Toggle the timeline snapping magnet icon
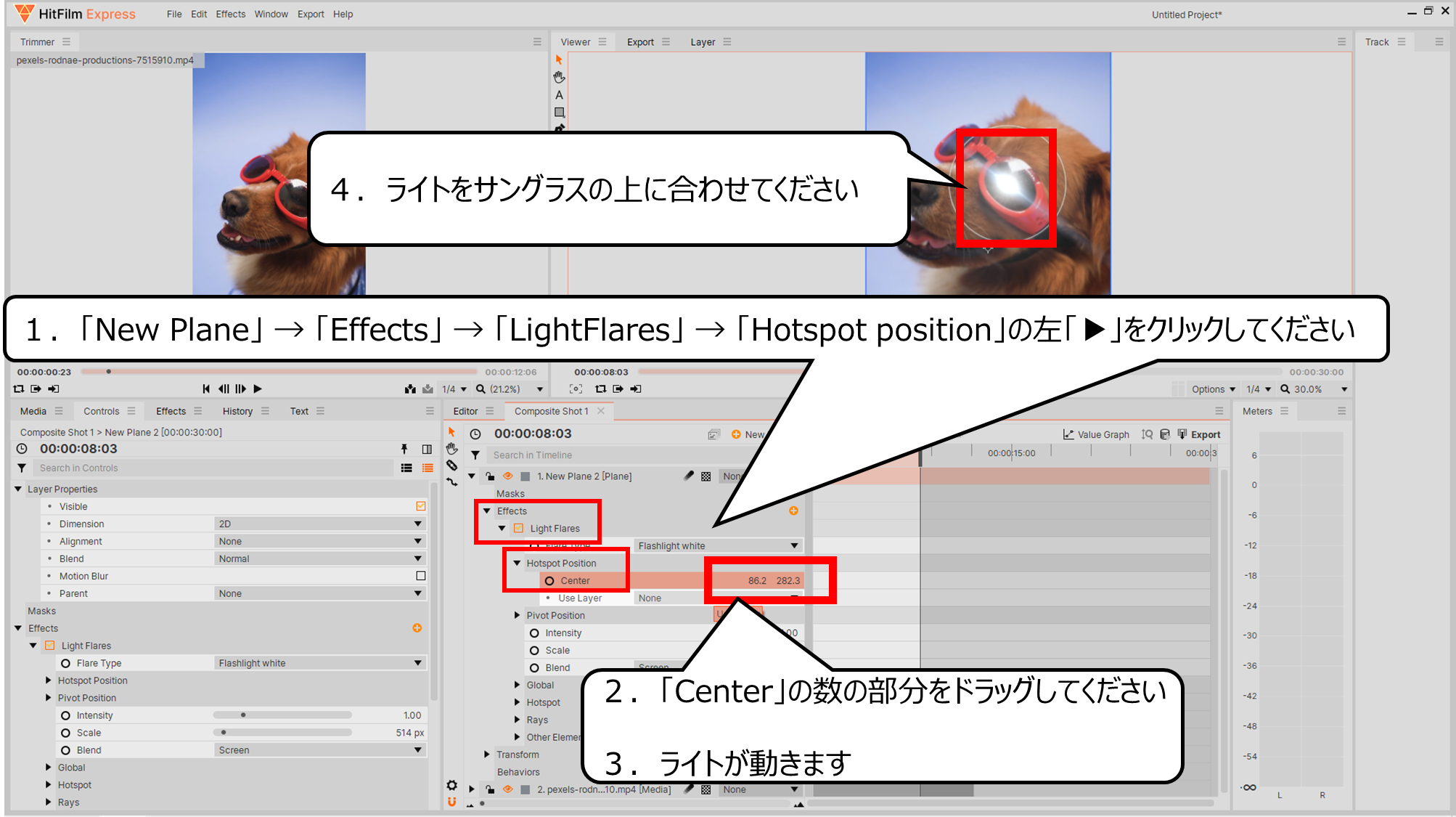The image size is (1456, 817). click(x=451, y=802)
